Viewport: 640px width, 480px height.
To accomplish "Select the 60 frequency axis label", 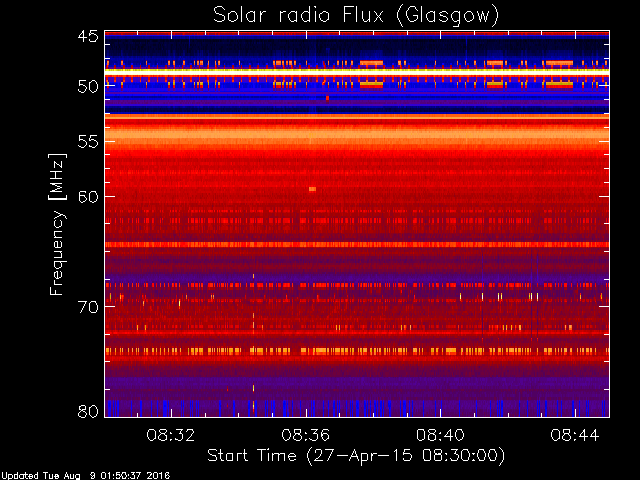I will [88, 196].
